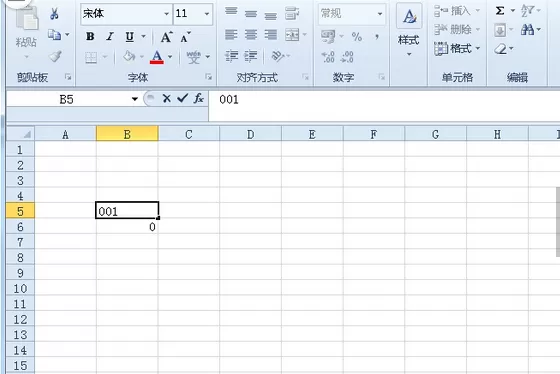Expand the AutoSum dropdown arrow
Viewport: 560px width, 374px height.
(513, 11)
